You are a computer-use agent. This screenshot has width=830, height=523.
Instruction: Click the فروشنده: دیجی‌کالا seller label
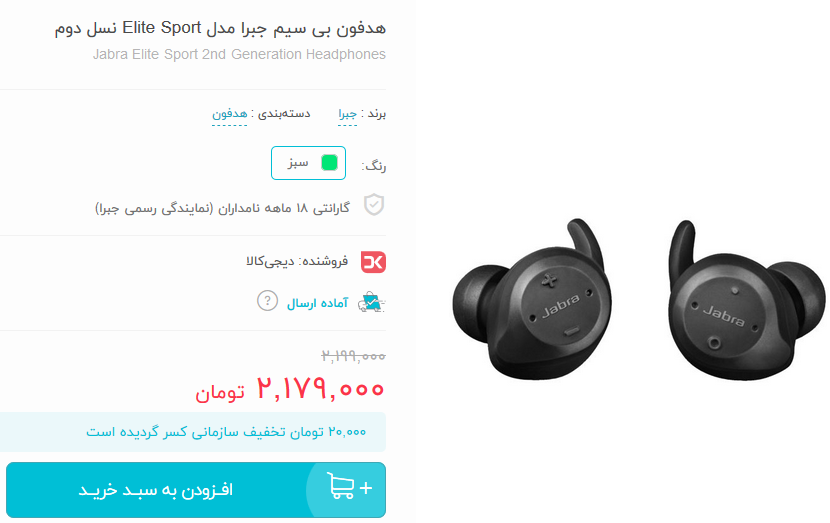(x=297, y=261)
